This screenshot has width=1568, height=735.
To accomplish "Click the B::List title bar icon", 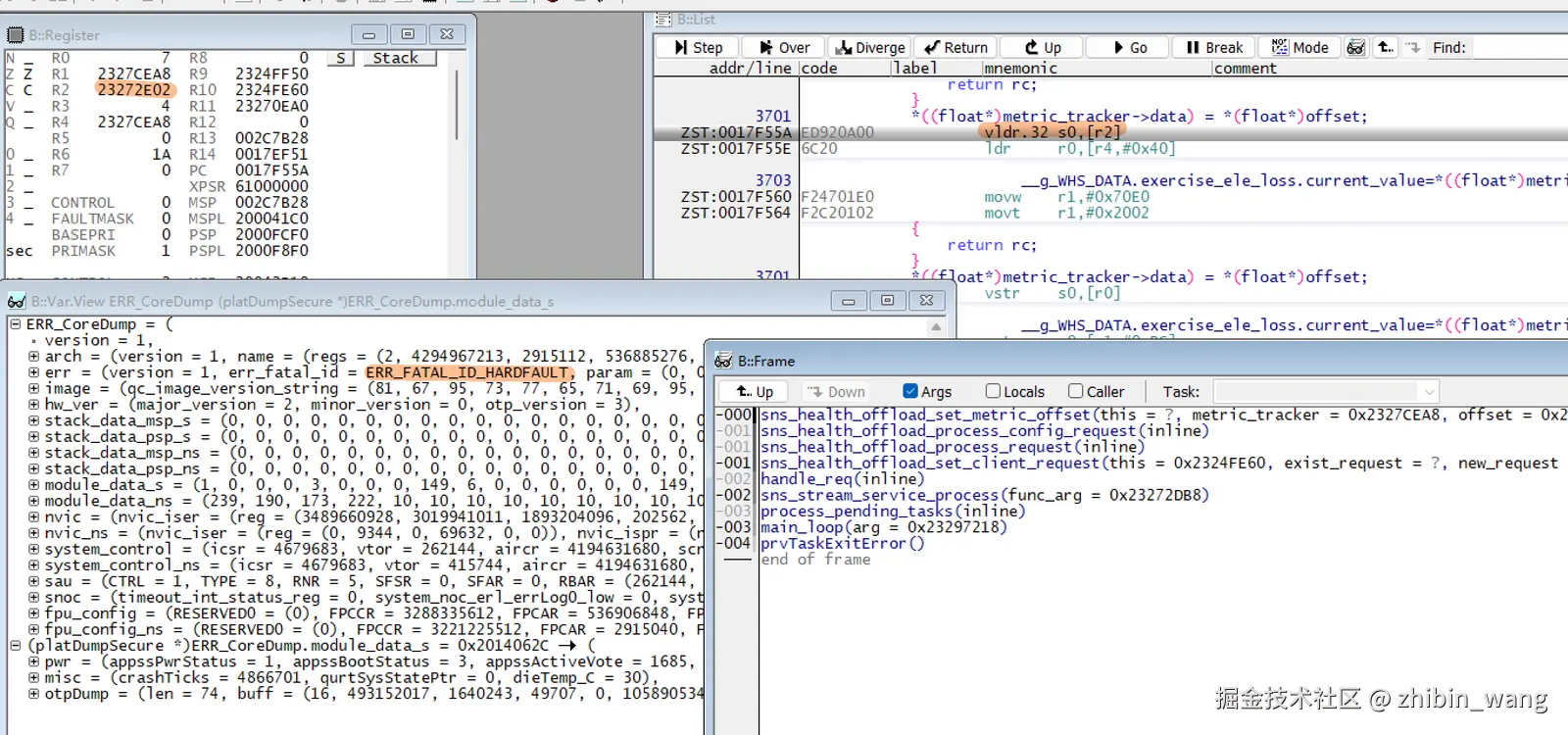I will (663, 20).
